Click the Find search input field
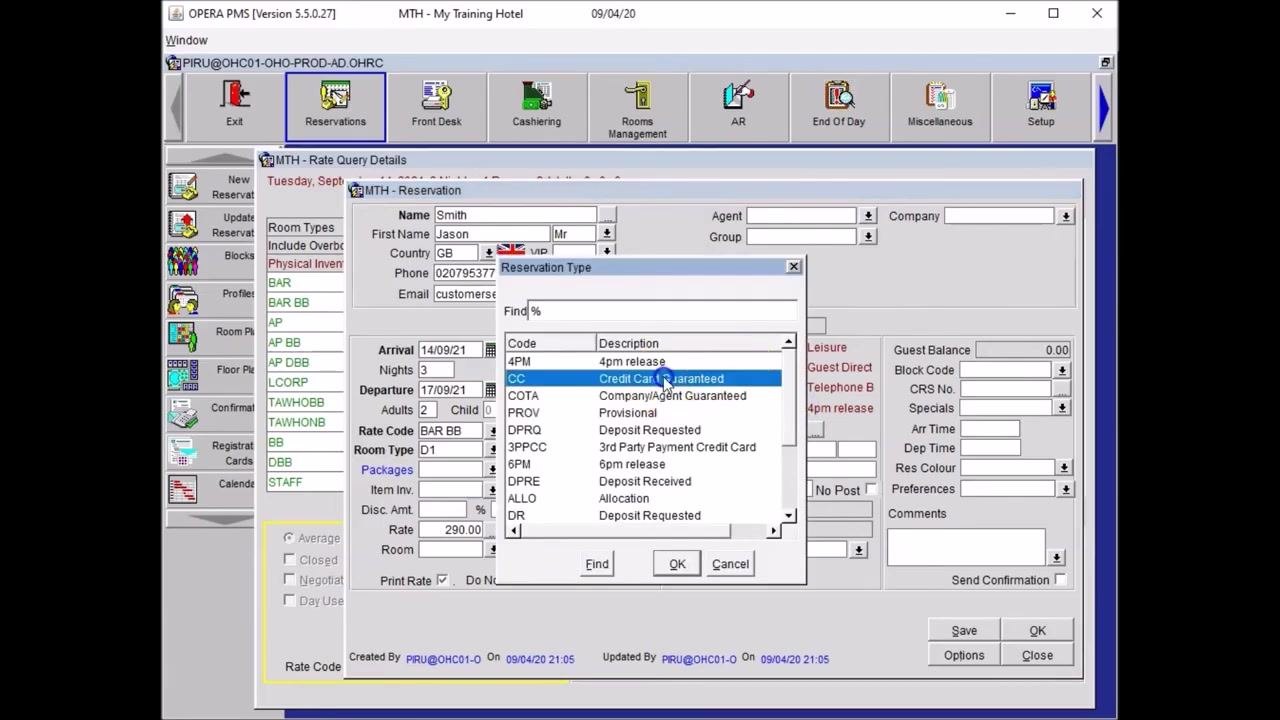This screenshot has width=1280, height=720. tap(662, 311)
